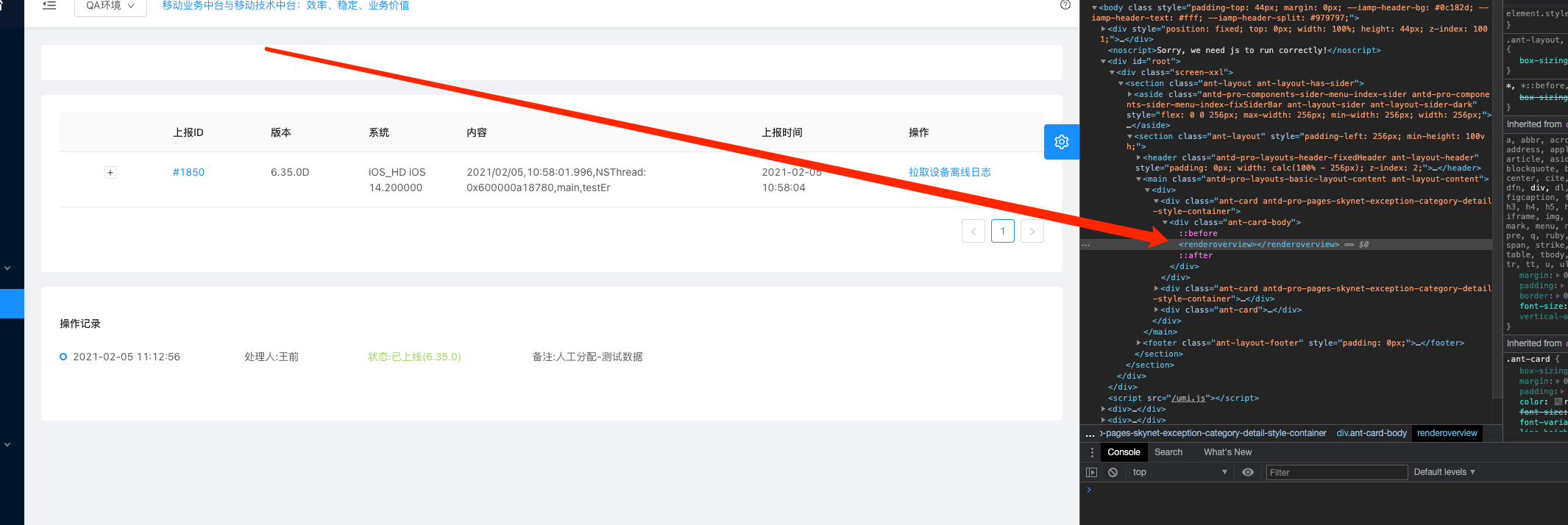Clear the console with the ban icon
This screenshot has height=525, width=1568.
point(1113,472)
